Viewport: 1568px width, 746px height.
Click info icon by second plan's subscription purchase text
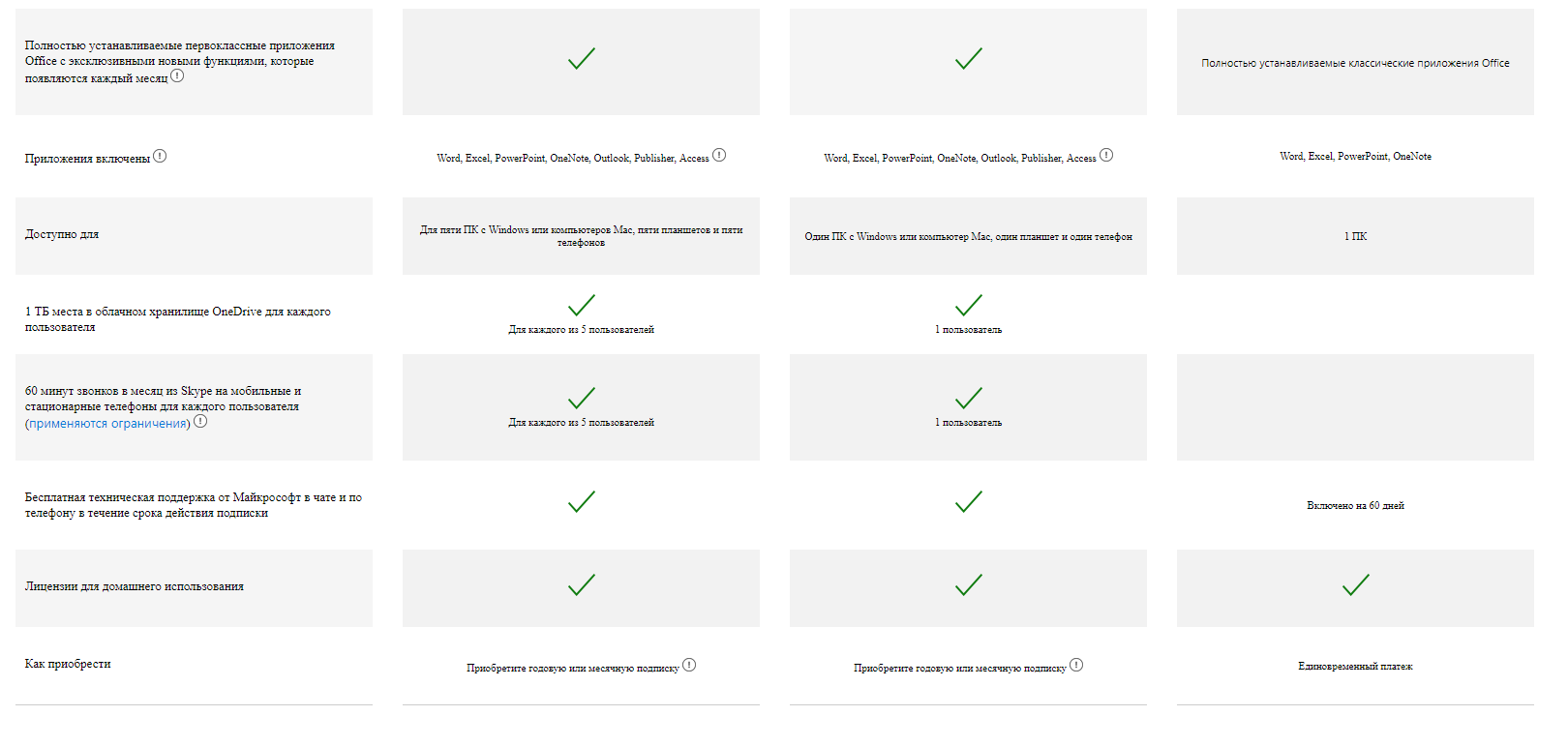click(1076, 665)
